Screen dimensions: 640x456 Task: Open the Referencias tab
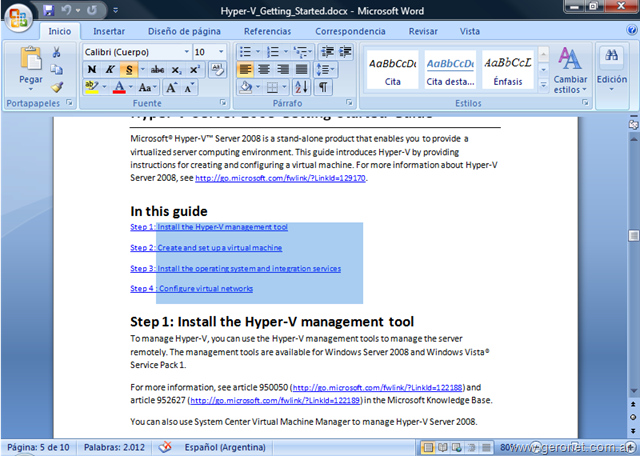268,31
